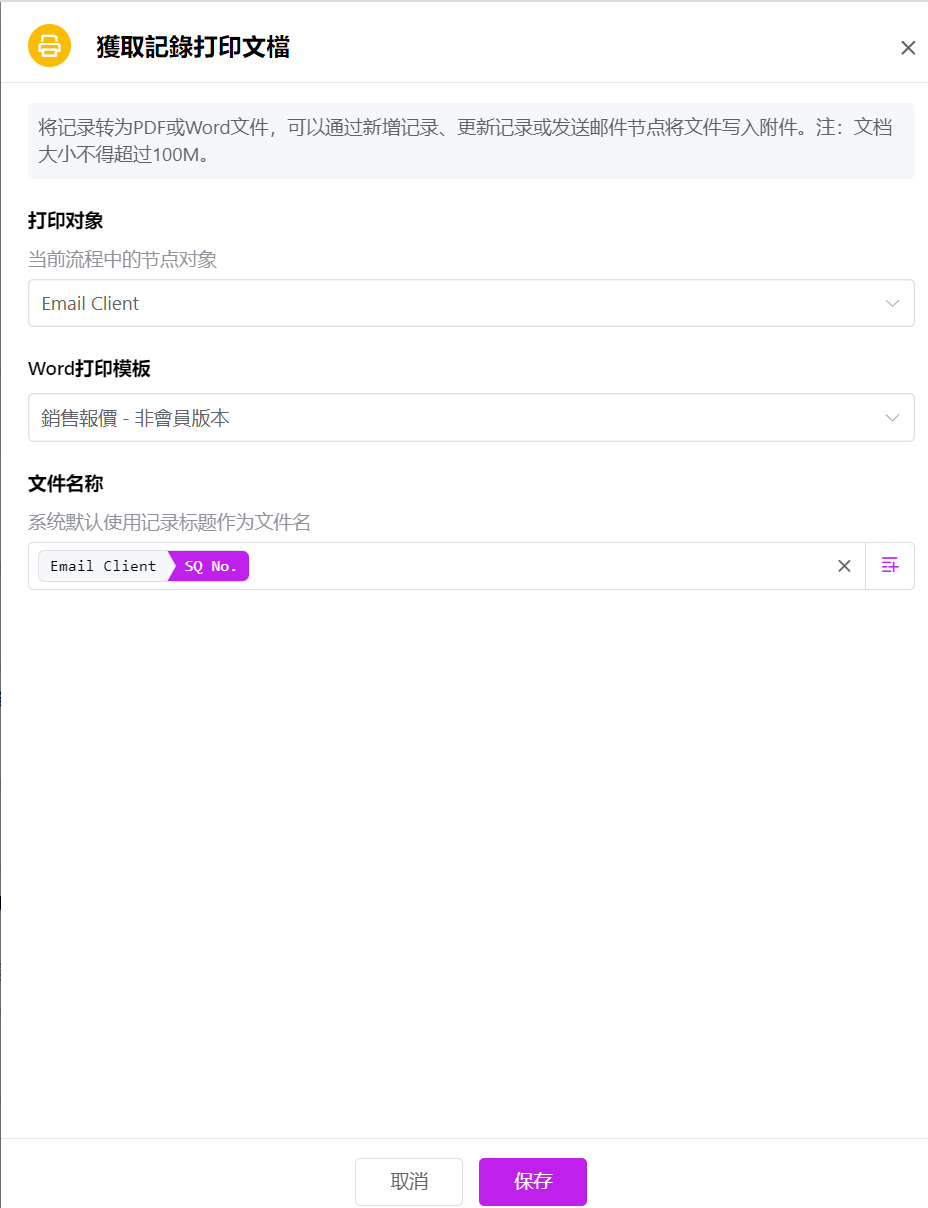The width and height of the screenshot is (928, 1208).
Task: Open the insert field picker icon
Action: [890, 566]
